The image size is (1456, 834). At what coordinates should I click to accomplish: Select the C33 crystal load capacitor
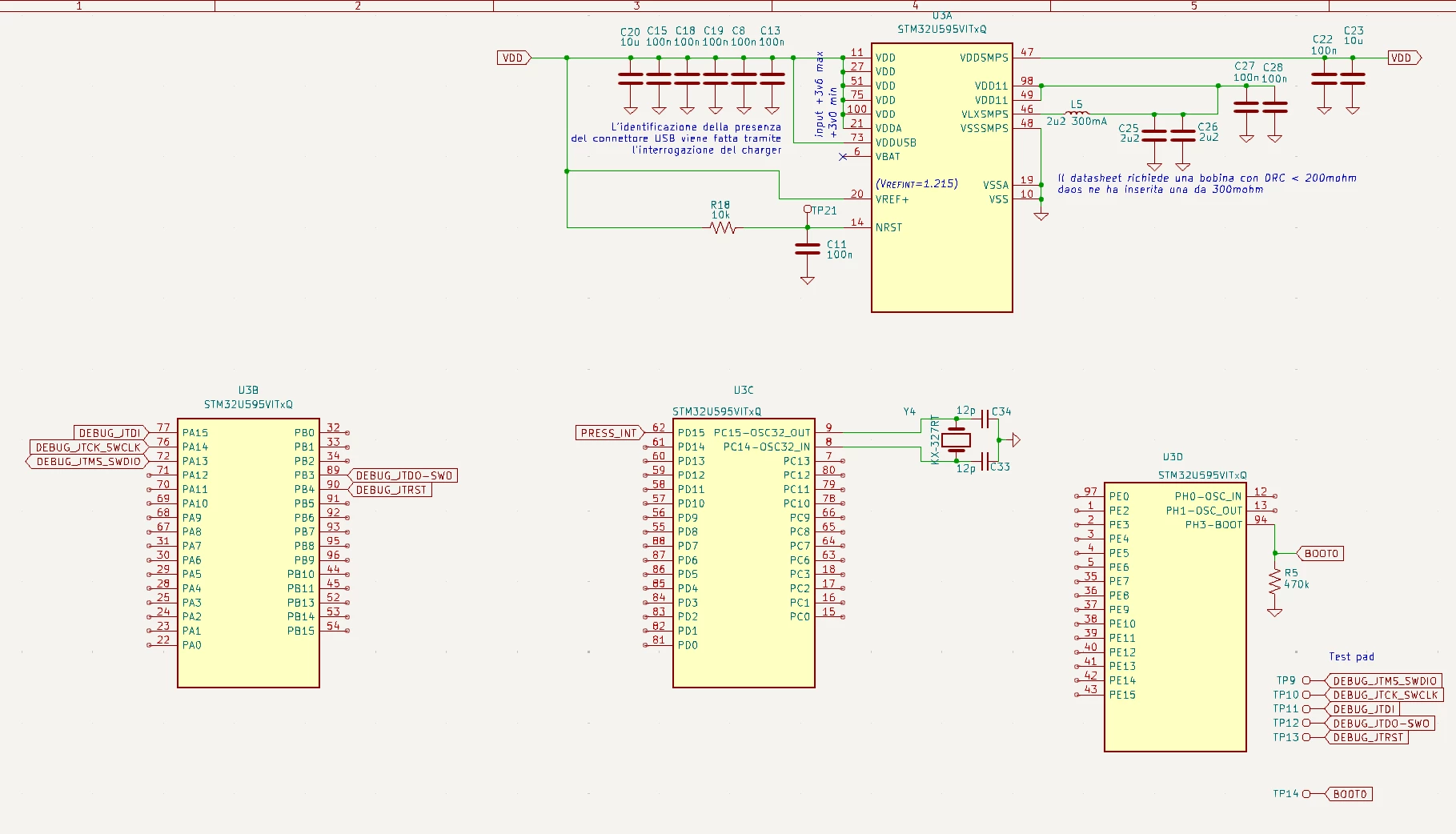(985, 461)
